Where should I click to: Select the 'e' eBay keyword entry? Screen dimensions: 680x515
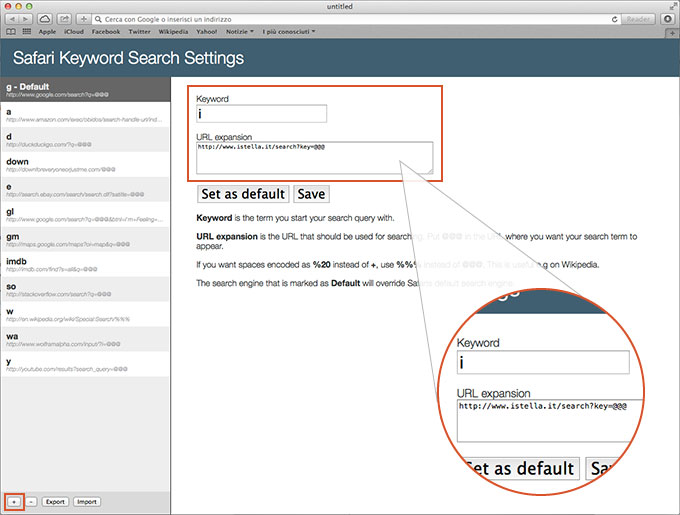point(85,189)
